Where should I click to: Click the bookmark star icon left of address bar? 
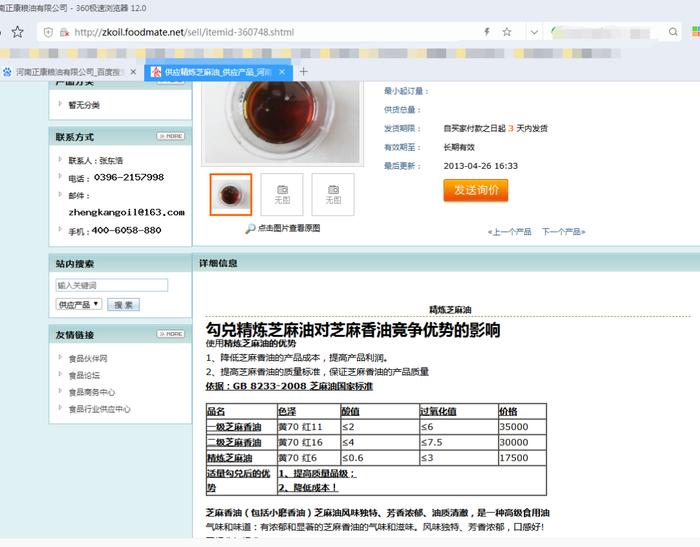point(17,32)
